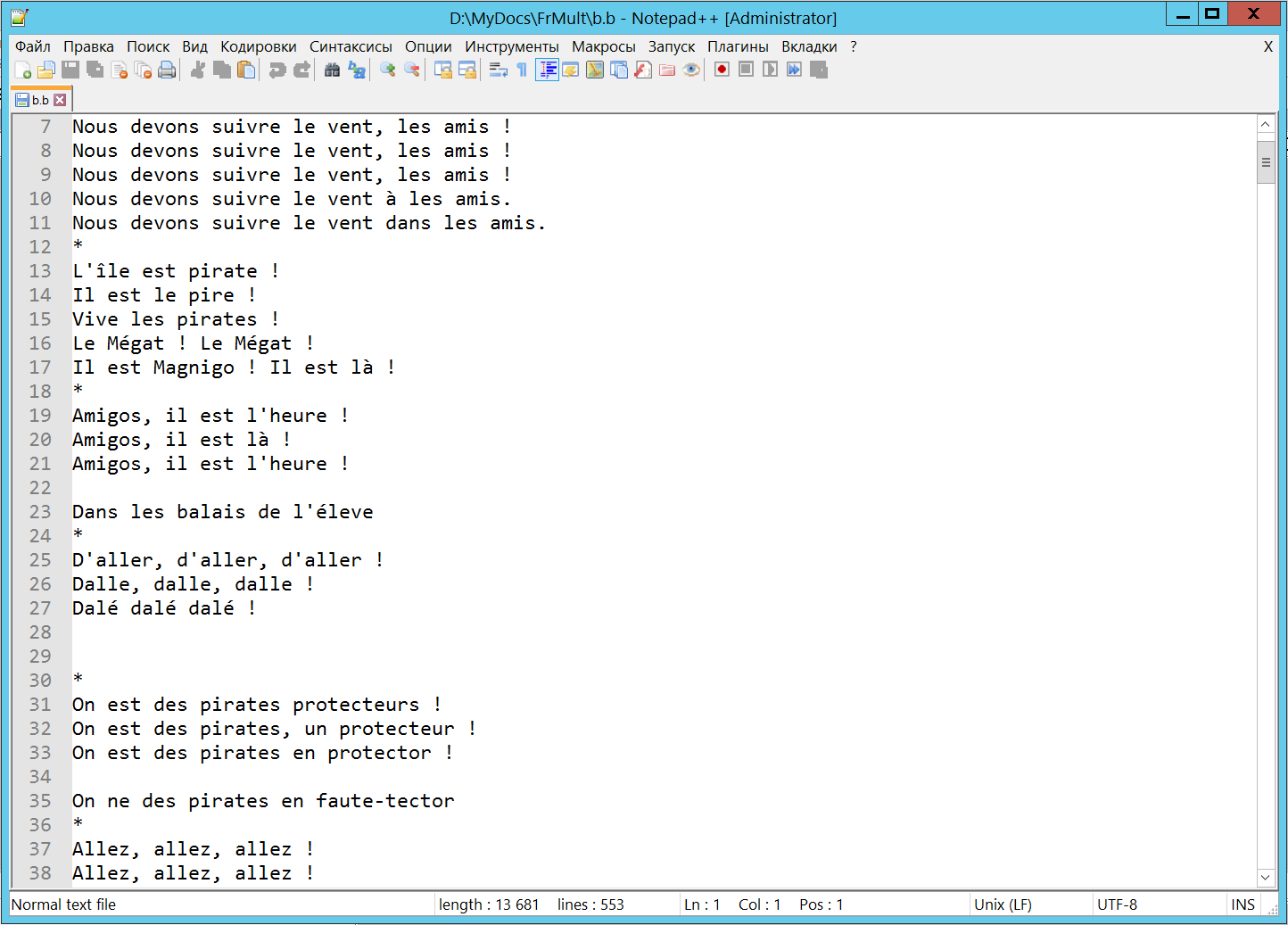The width and height of the screenshot is (1288, 925).
Task: Click the New file toolbar icon
Action: click(23, 70)
